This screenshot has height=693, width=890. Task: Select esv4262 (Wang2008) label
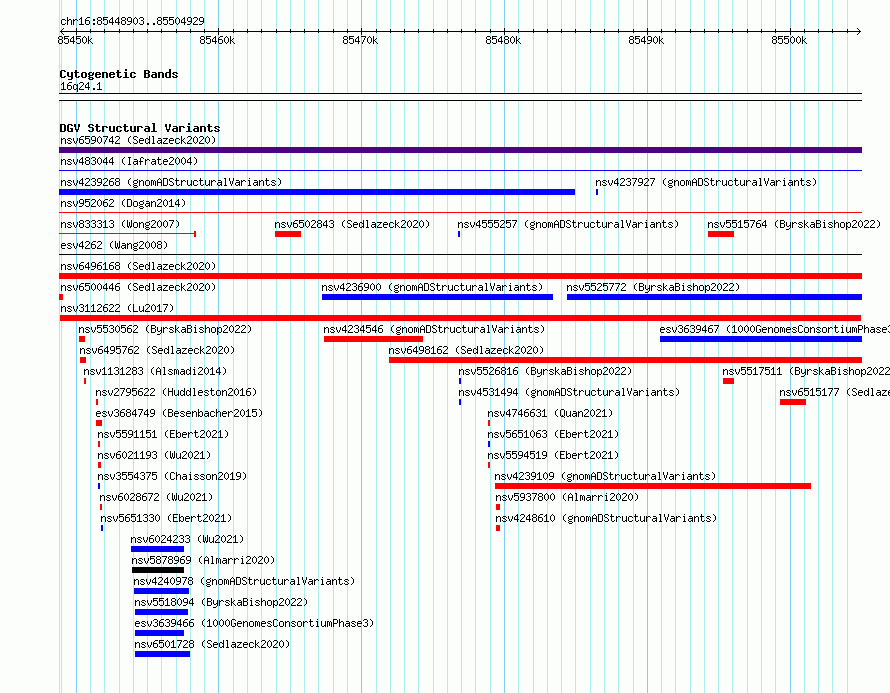point(114,245)
